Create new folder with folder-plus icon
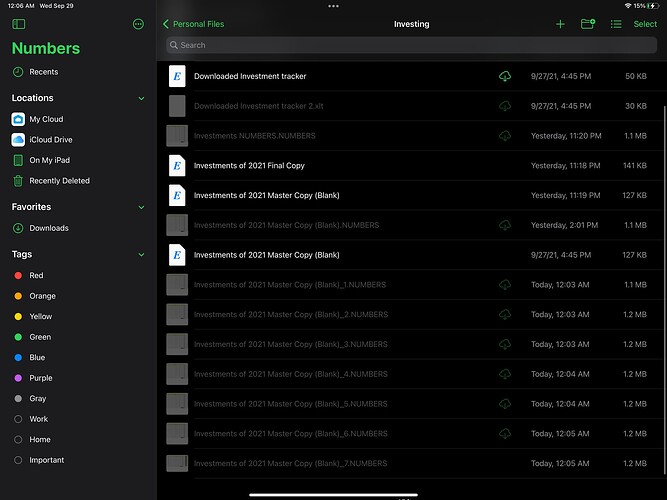This screenshot has height=500, width=667. coord(588,24)
